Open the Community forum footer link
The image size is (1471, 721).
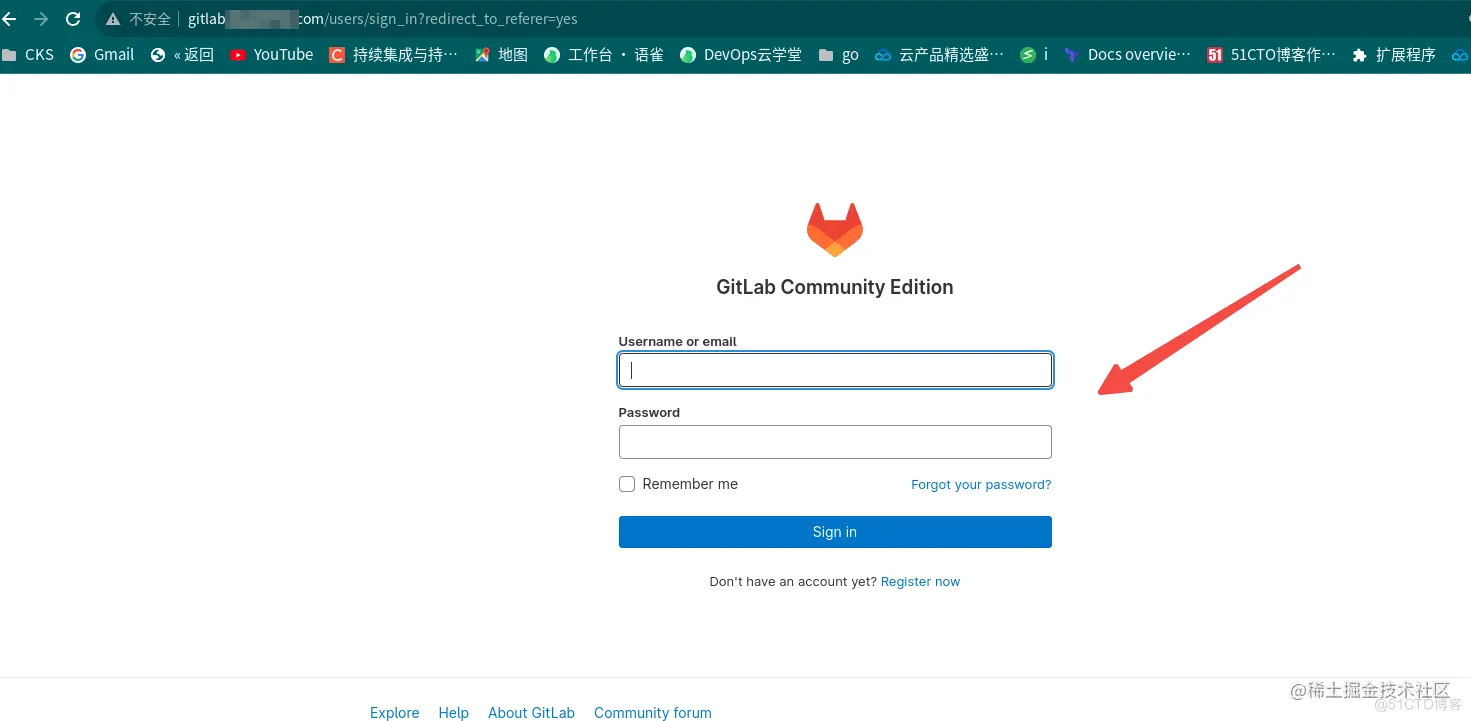653,713
